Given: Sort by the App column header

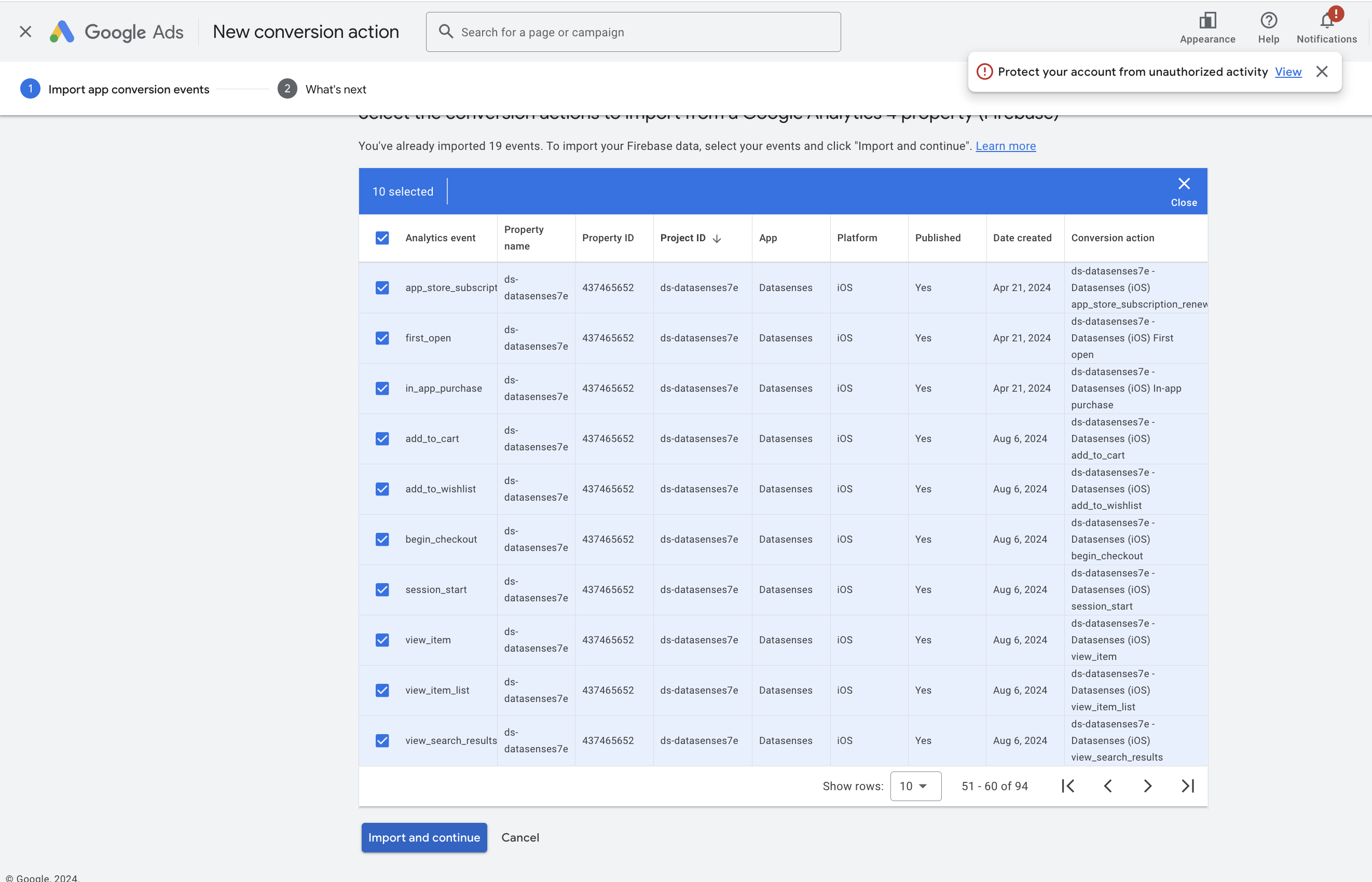Looking at the screenshot, I should 767,238.
